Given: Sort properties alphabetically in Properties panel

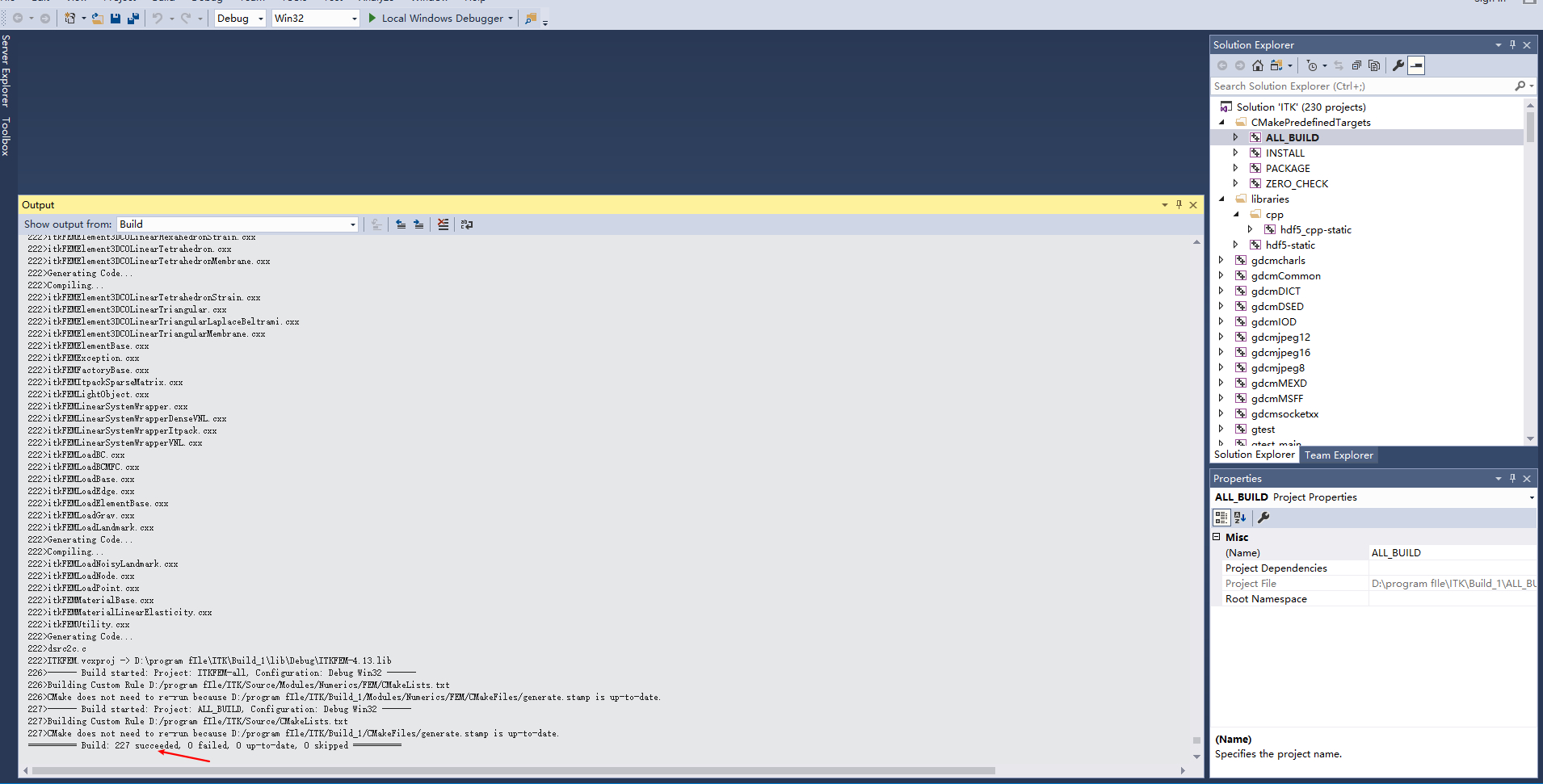Looking at the screenshot, I should pyautogui.click(x=1239, y=518).
